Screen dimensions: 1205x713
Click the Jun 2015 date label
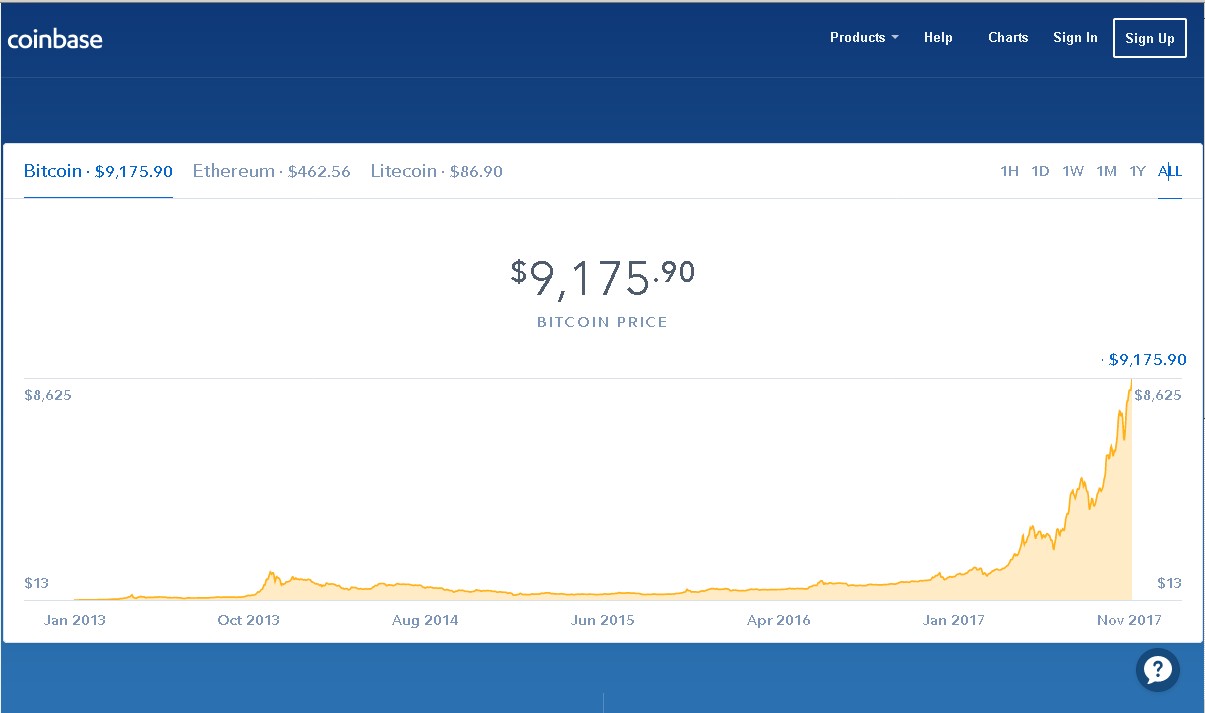point(602,620)
